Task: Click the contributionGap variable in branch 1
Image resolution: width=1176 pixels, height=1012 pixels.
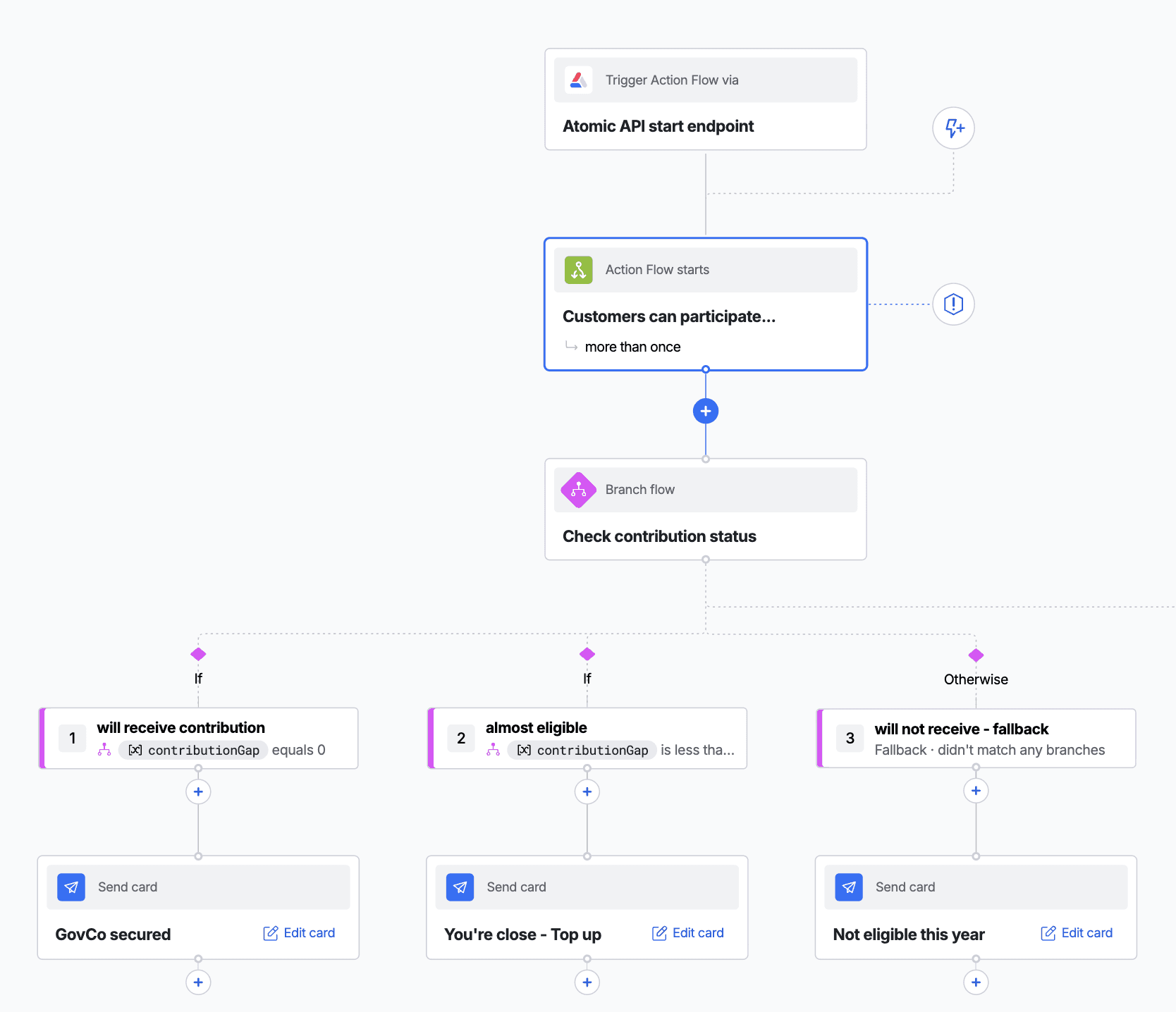Action: (x=193, y=751)
